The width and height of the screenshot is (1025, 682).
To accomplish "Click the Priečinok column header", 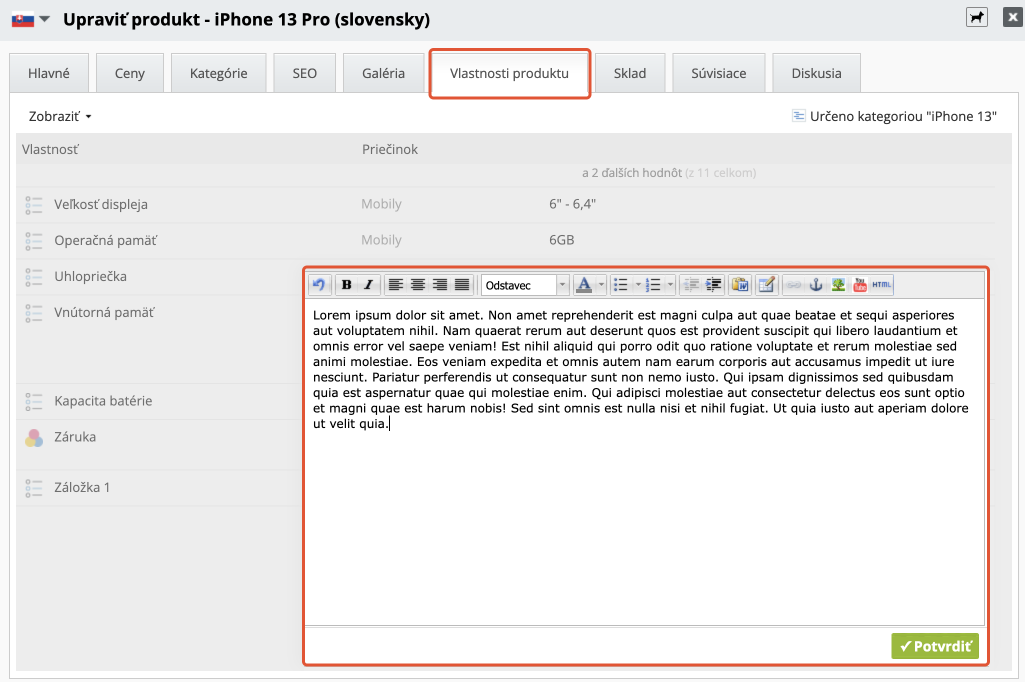I will click(x=390, y=149).
